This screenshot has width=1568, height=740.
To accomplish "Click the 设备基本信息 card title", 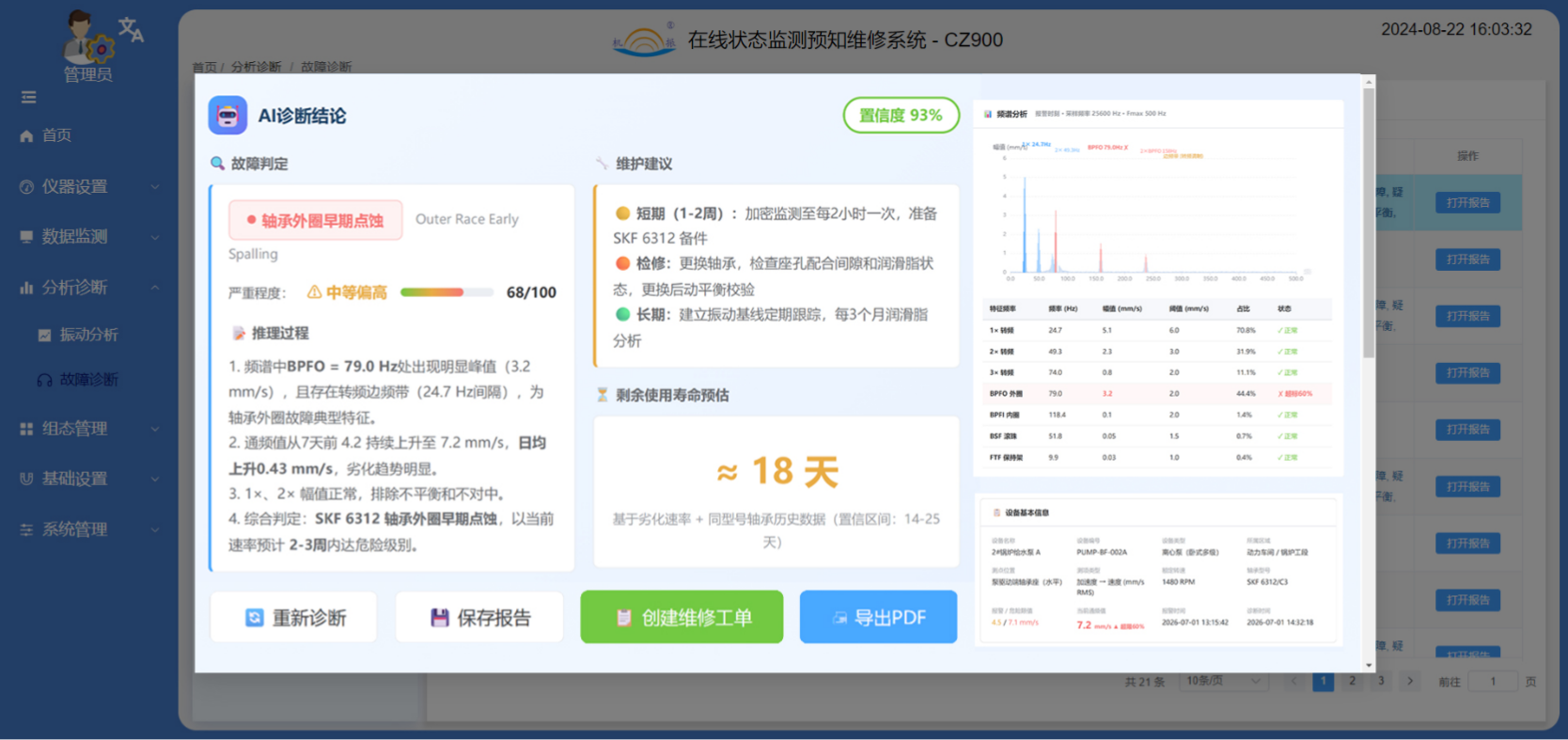I will 1027,513.
